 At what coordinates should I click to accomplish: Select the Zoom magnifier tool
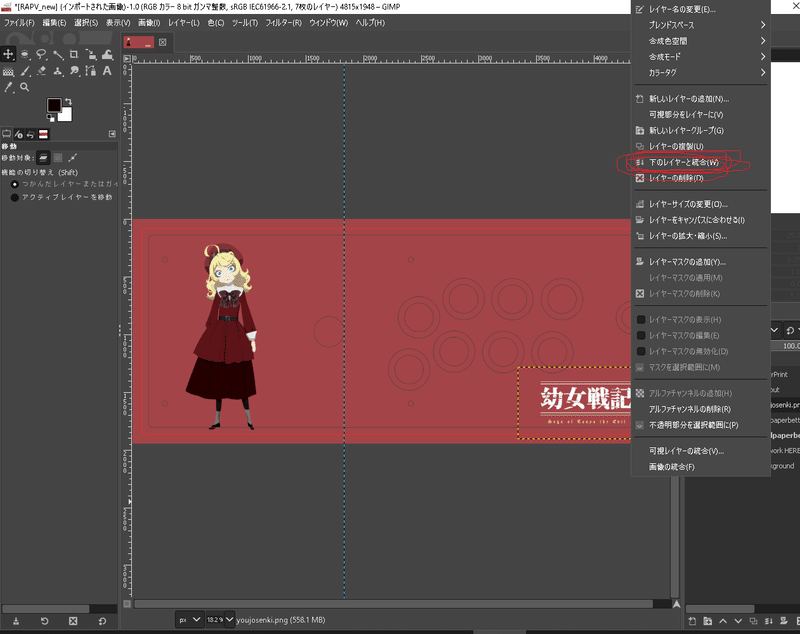coord(24,87)
